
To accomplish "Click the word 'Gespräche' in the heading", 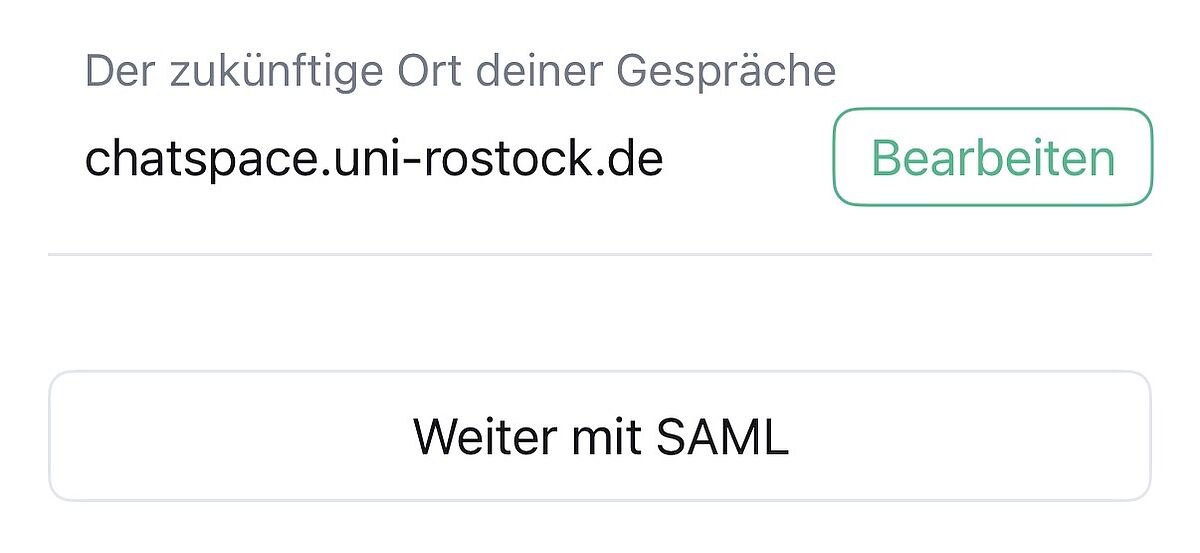I will (726, 72).
